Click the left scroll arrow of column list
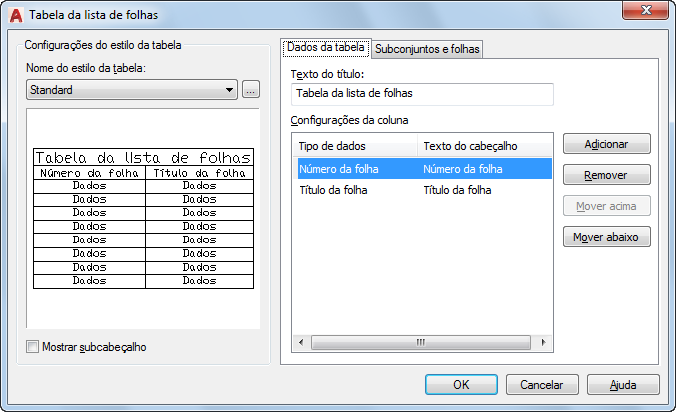The height and width of the screenshot is (412, 676). (301, 343)
